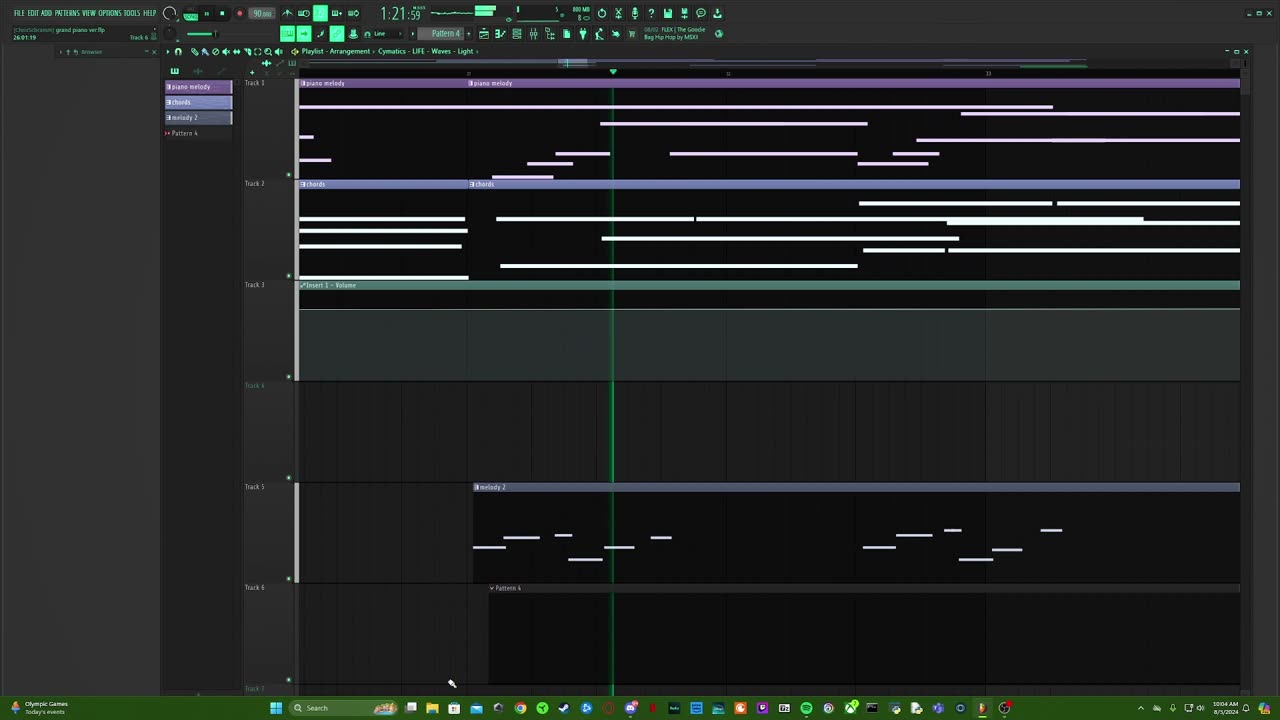This screenshot has height=720, width=1280.
Task: Open the playlist view icon
Action: [483, 33]
